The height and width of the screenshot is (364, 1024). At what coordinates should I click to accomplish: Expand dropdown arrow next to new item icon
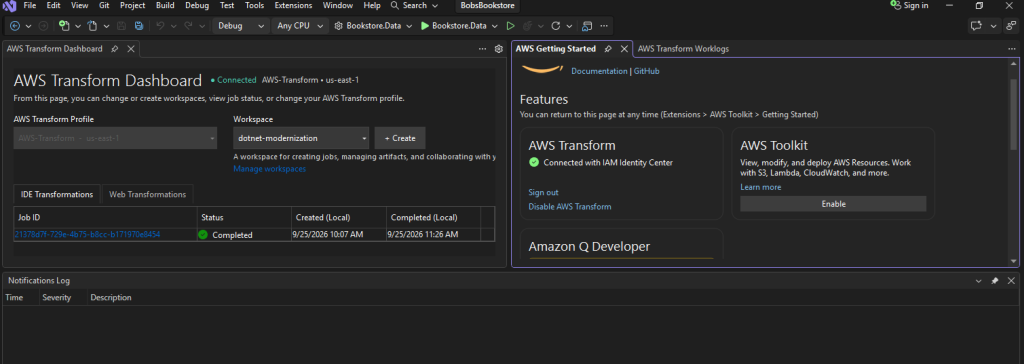coord(77,26)
